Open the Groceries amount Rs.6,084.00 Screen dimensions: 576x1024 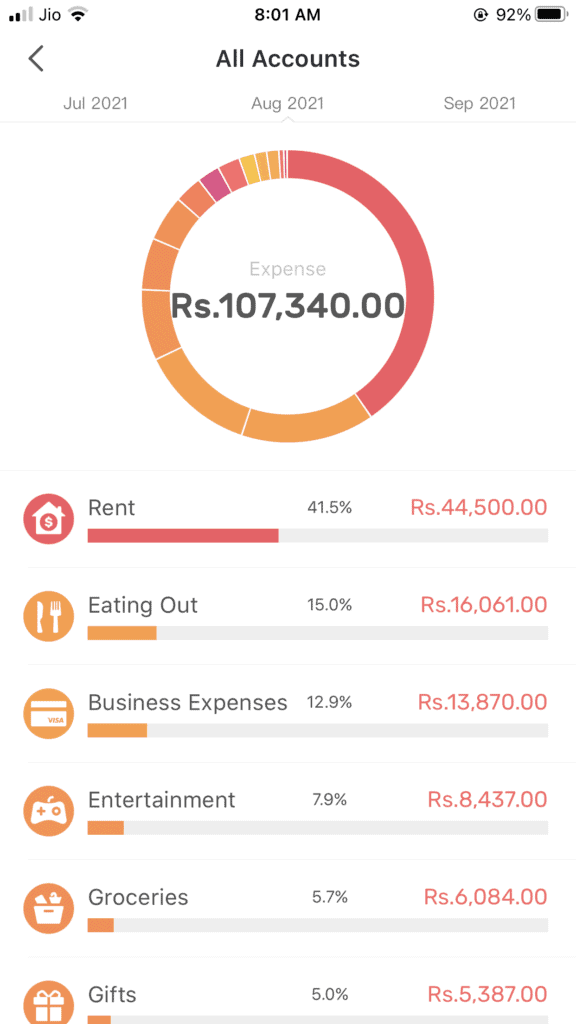click(x=485, y=897)
